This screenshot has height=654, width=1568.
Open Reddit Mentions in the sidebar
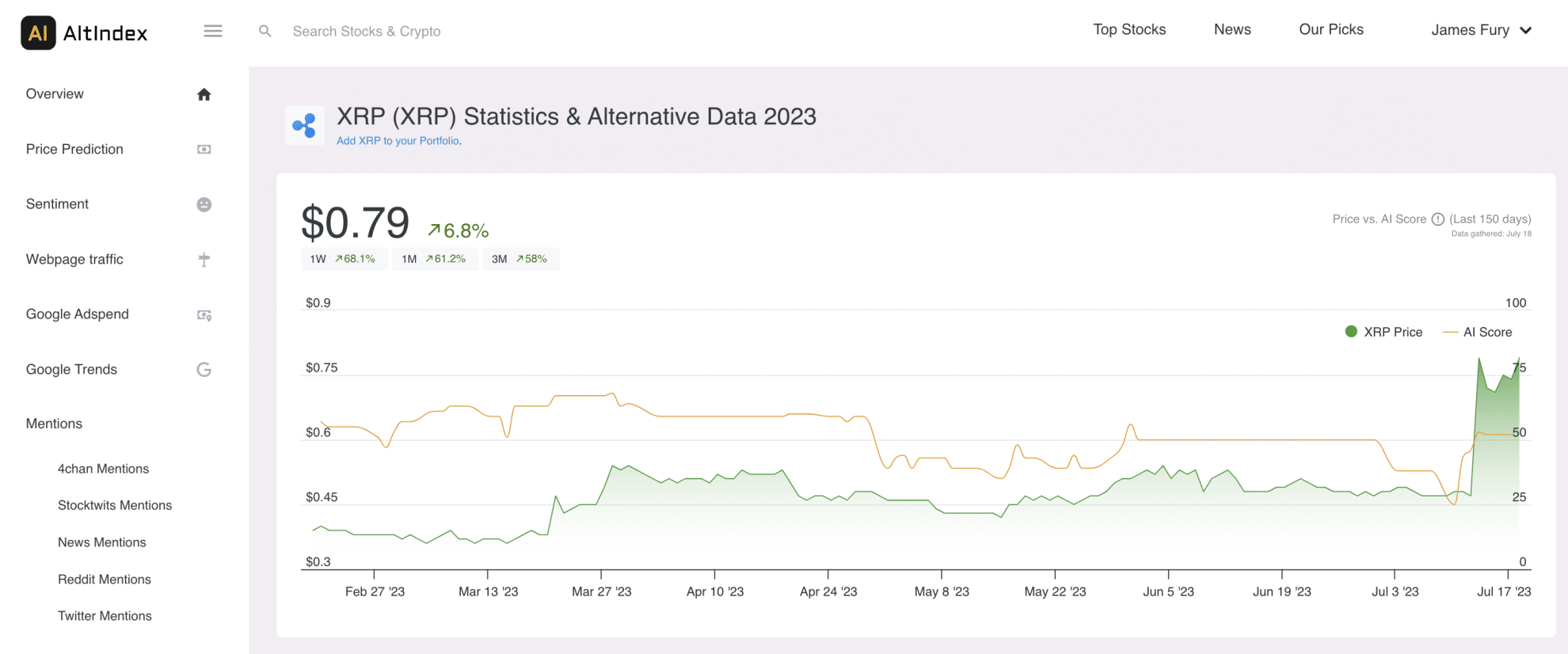click(104, 579)
